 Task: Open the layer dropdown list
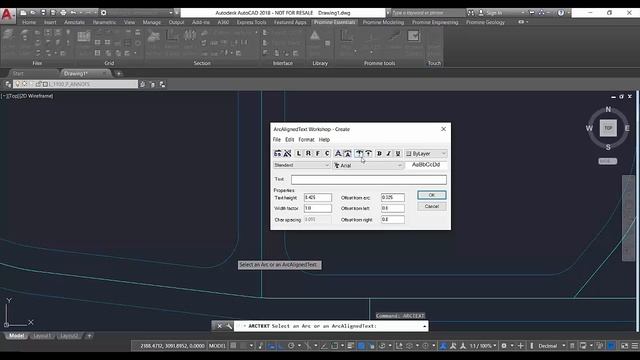pyautogui.click(x=75, y=84)
